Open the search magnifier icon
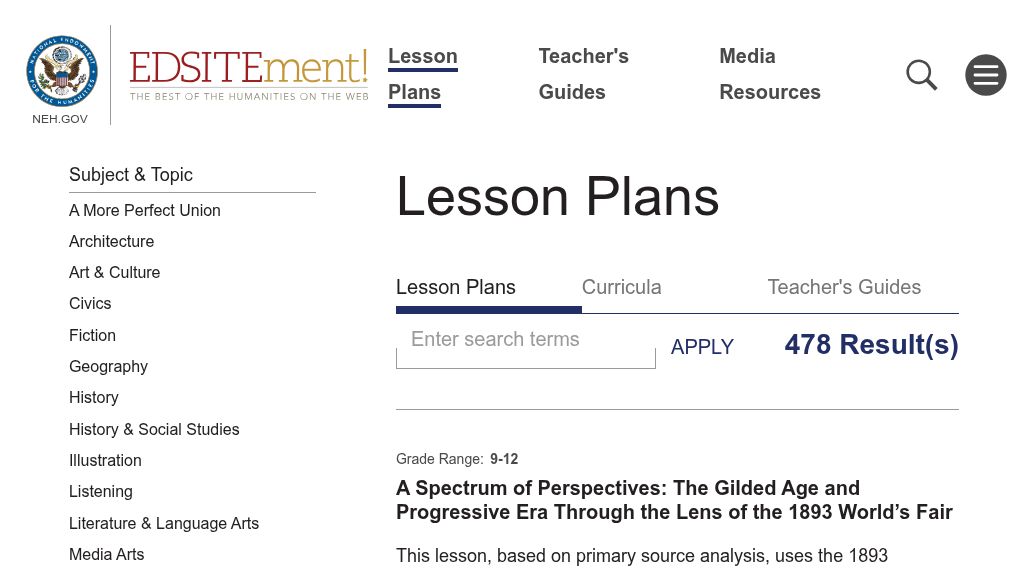This screenshot has width=1028, height=578. click(x=921, y=75)
